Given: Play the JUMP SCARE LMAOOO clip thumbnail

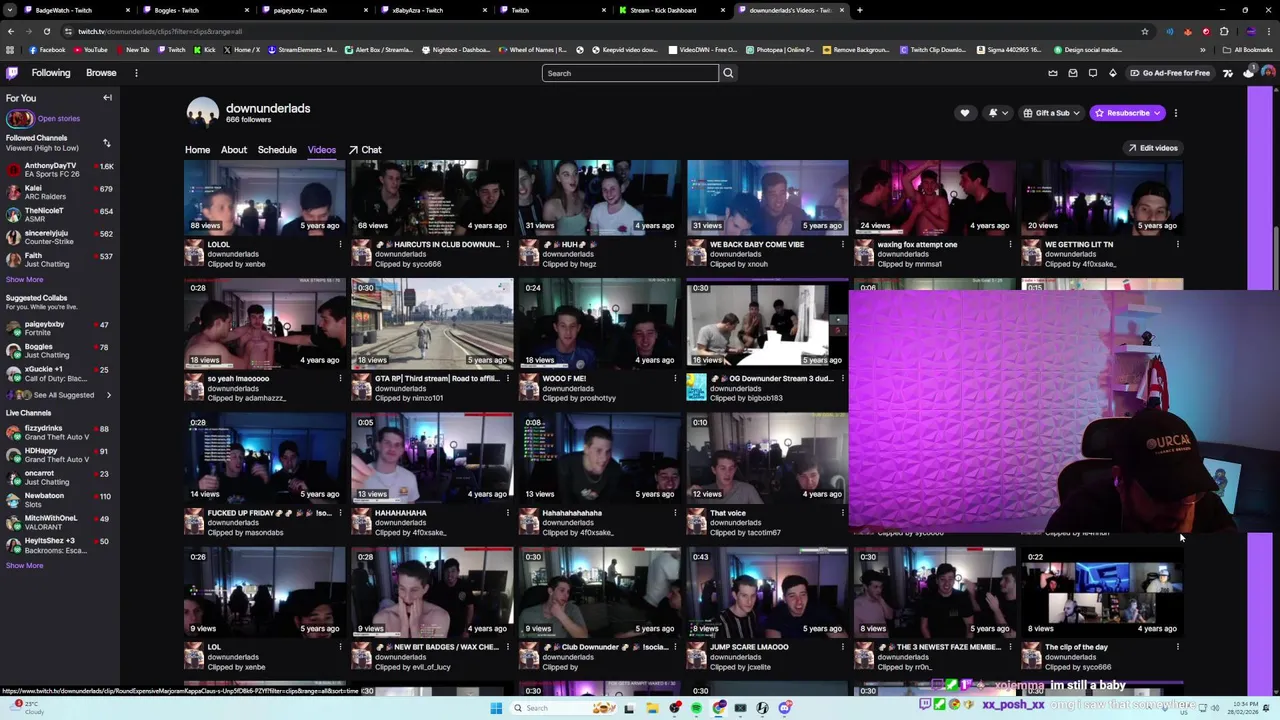Looking at the screenshot, I should (x=767, y=592).
